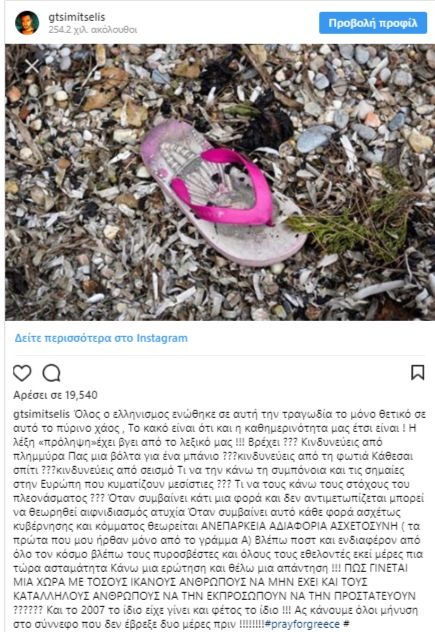Open the Αρέσει σε 19,540 likes list
The width and height of the screenshot is (435, 632).
click(55, 395)
